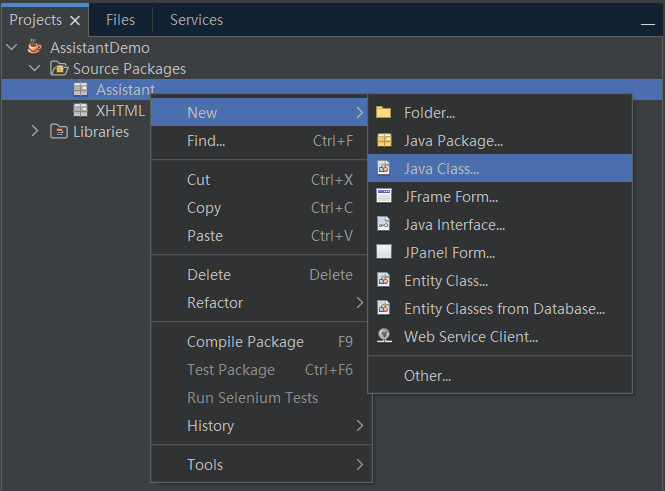Image resolution: width=665 pixels, height=491 pixels.
Task: Collapse the Source Packages tree node
Action: click(35, 69)
